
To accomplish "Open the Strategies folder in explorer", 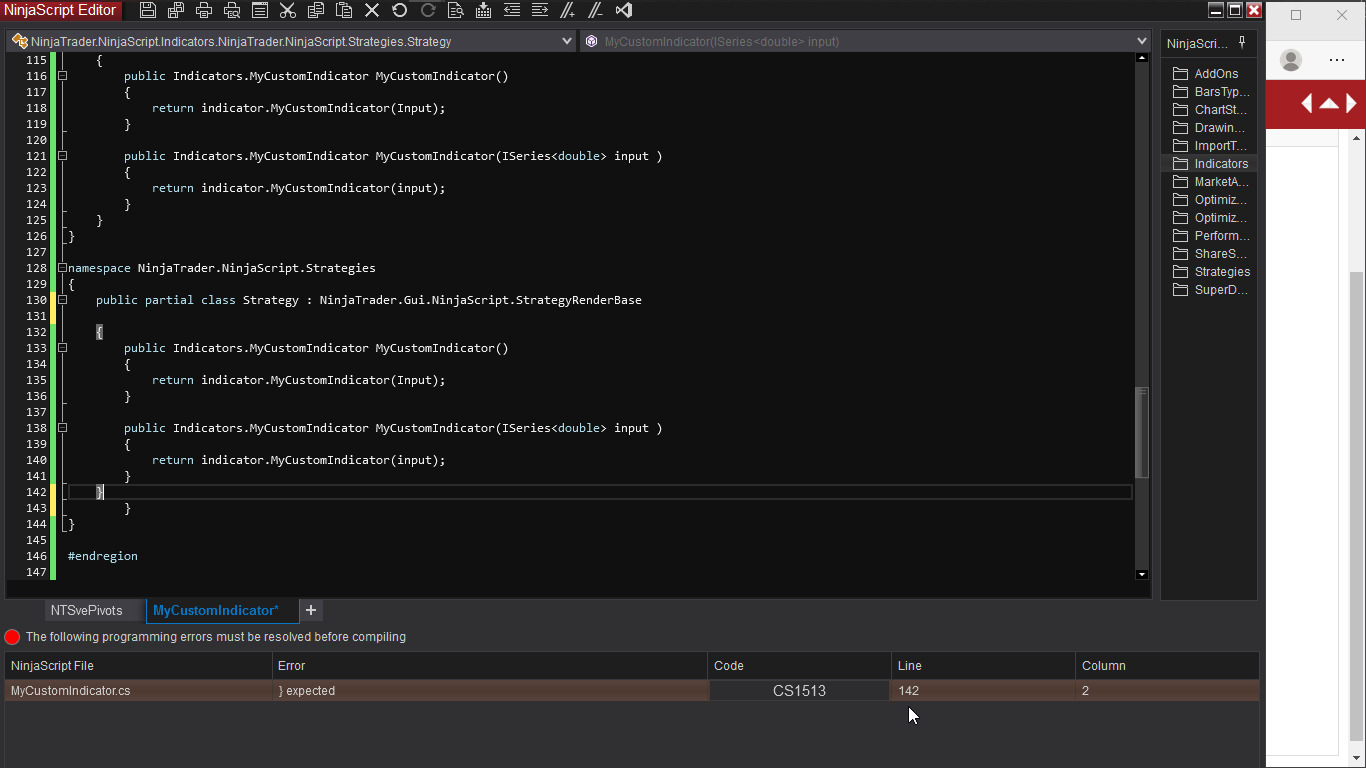I will pyautogui.click(x=1221, y=272).
